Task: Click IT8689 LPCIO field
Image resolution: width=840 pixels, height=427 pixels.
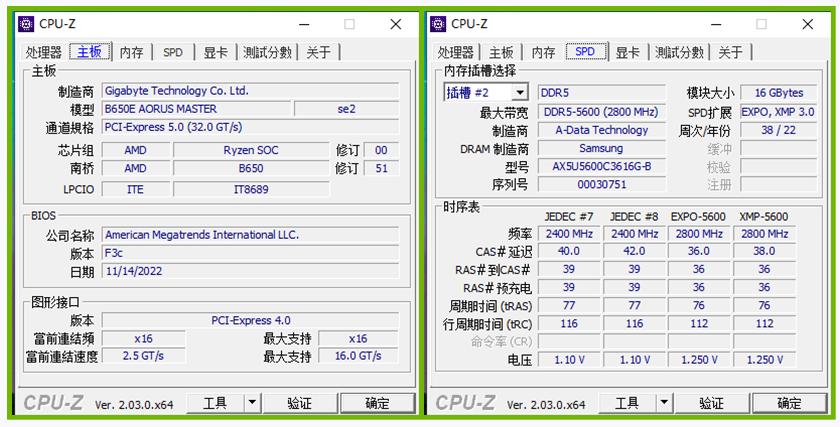Action: click(x=251, y=189)
